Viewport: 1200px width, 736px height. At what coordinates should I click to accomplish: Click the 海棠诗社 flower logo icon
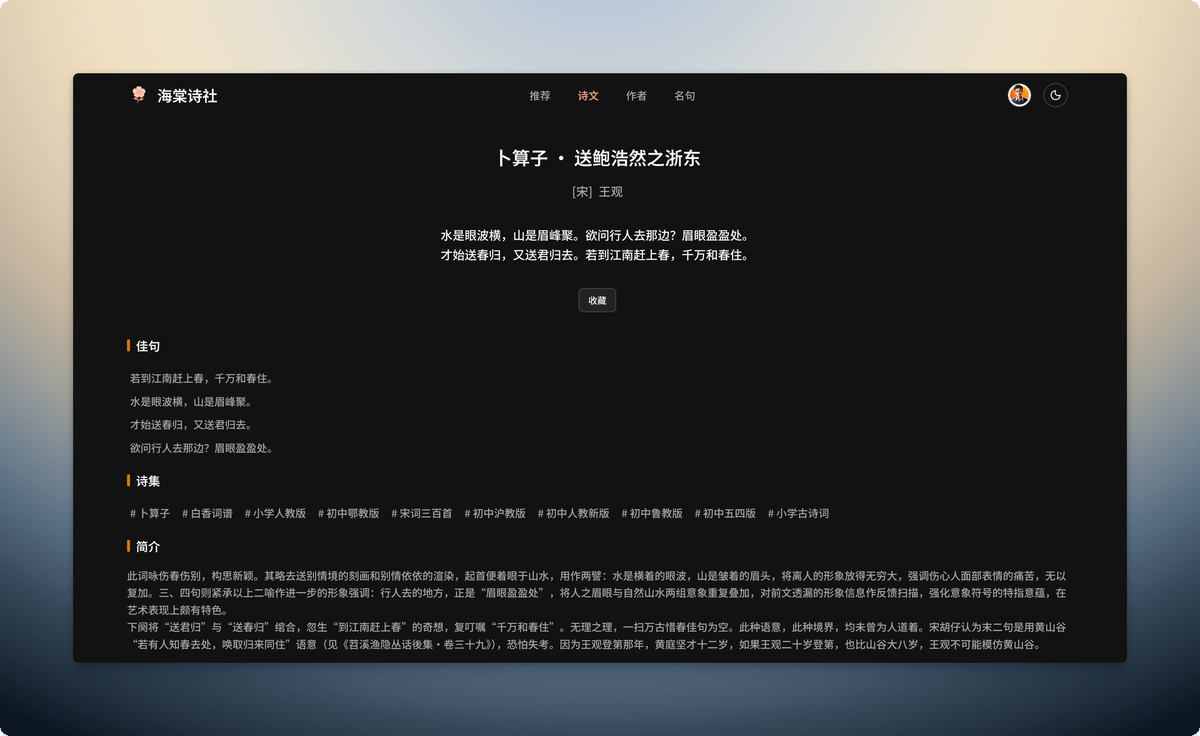[x=138, y=95]
